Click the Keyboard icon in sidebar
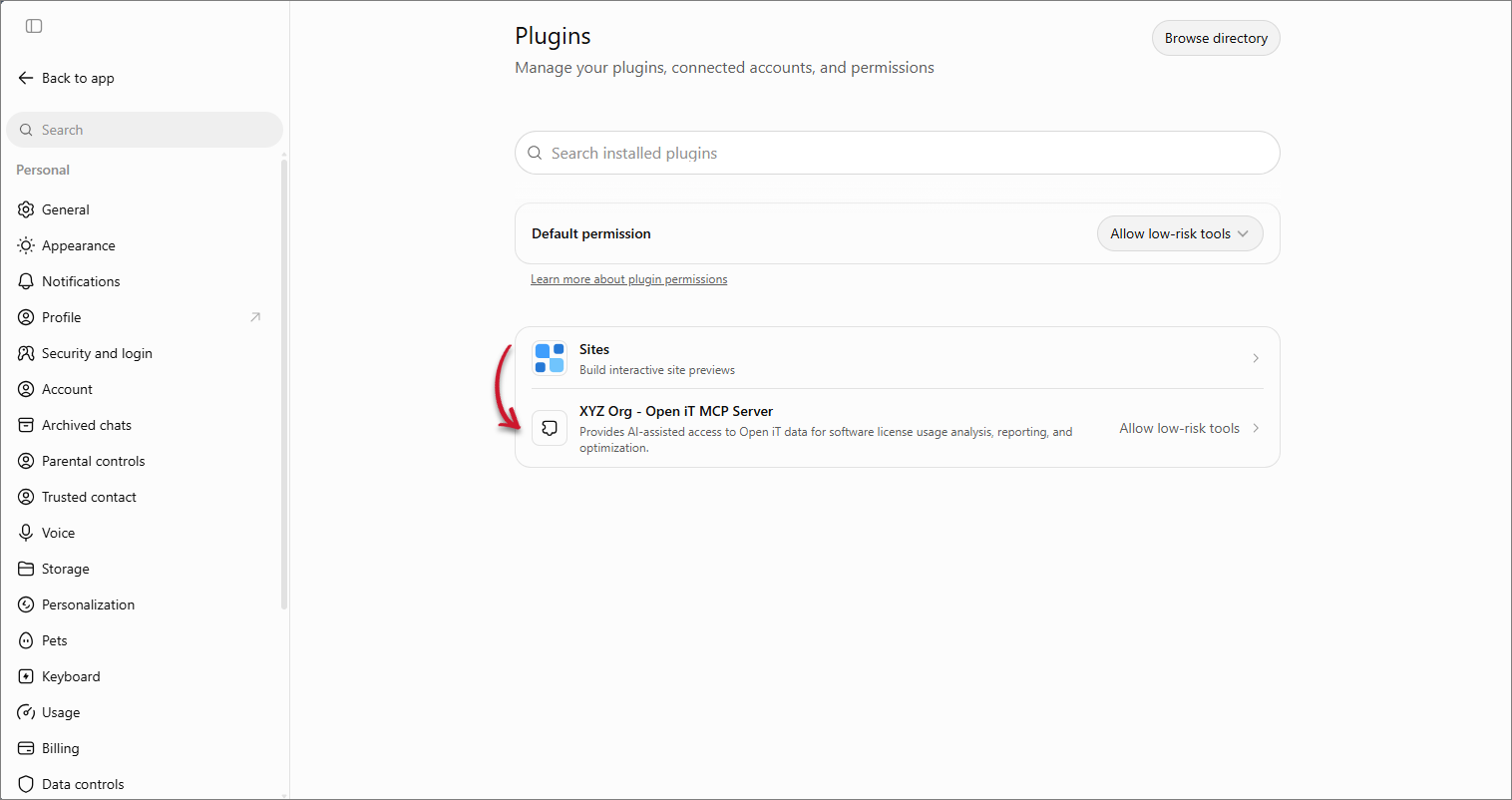This screenshot has height=800, width=1512. [26, 676]
